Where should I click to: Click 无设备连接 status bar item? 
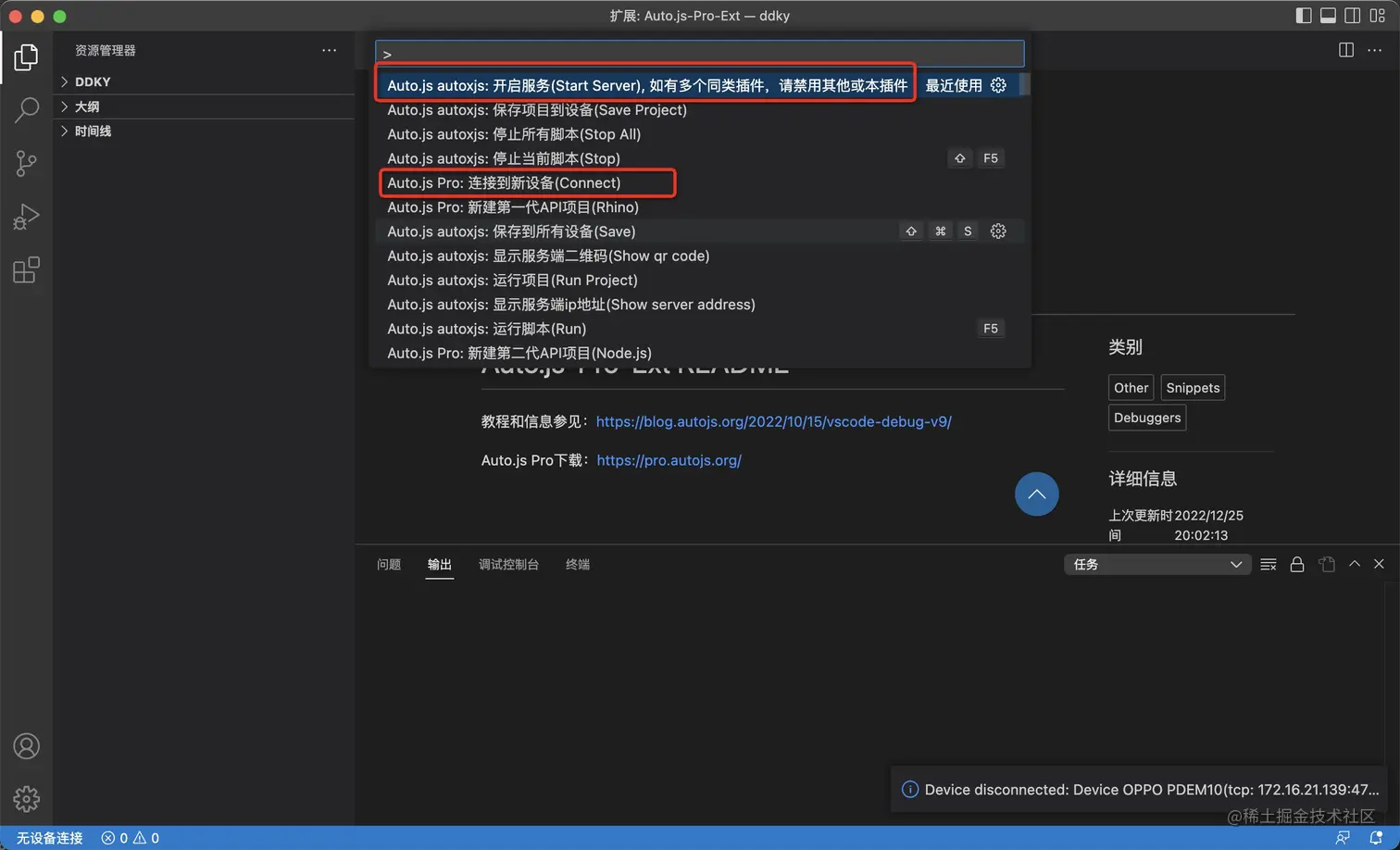click(50, 838)
